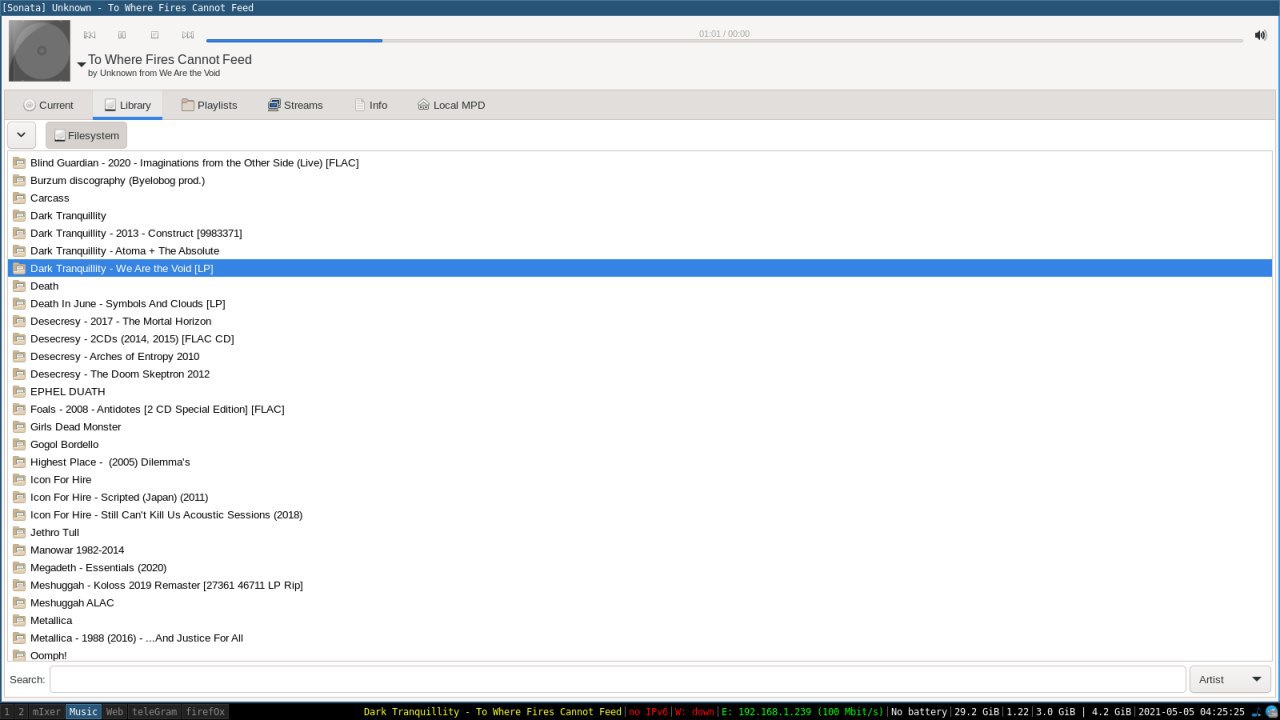The image size is (1280, 720).
Task: Click the Filesystem breadcrumb button
Action: pyautogui.click(x=86, y=135)
